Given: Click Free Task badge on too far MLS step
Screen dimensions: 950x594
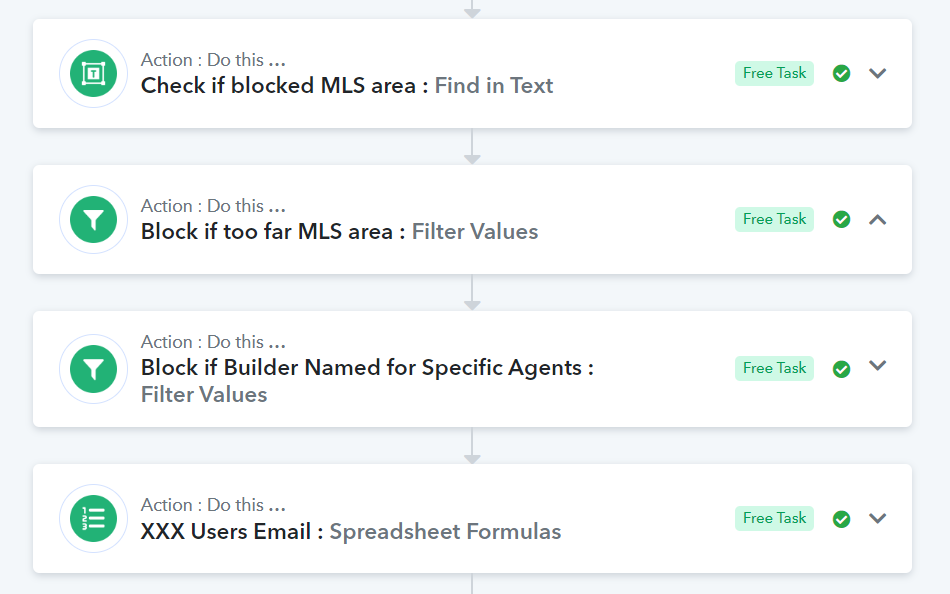Looking at the screenshot, I should pyautogui.click(x=774, y=219).
